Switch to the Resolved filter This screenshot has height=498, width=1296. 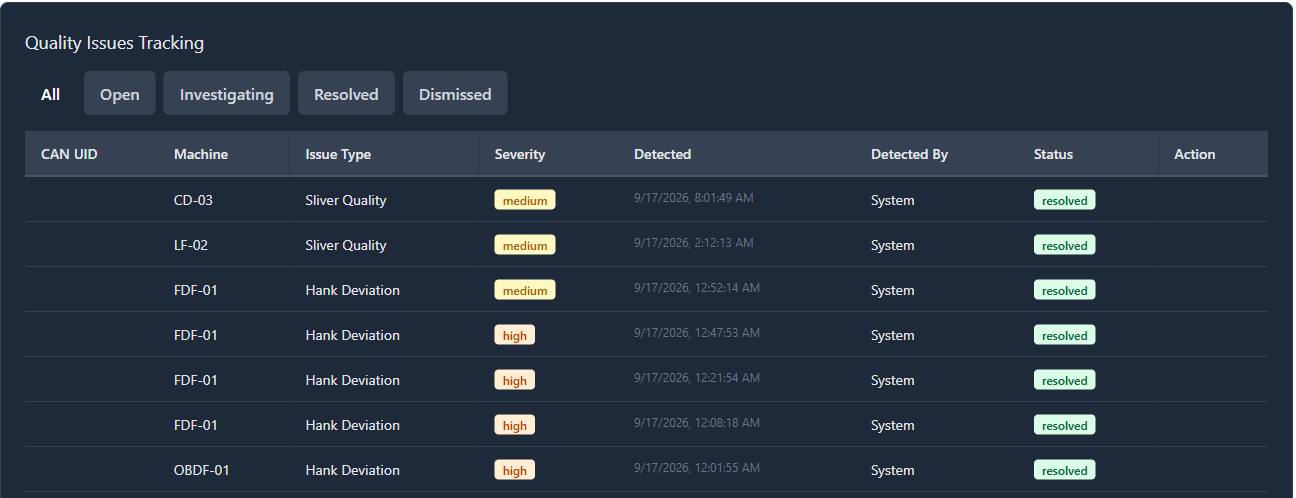pyautogui.click(x=346, y=94)
